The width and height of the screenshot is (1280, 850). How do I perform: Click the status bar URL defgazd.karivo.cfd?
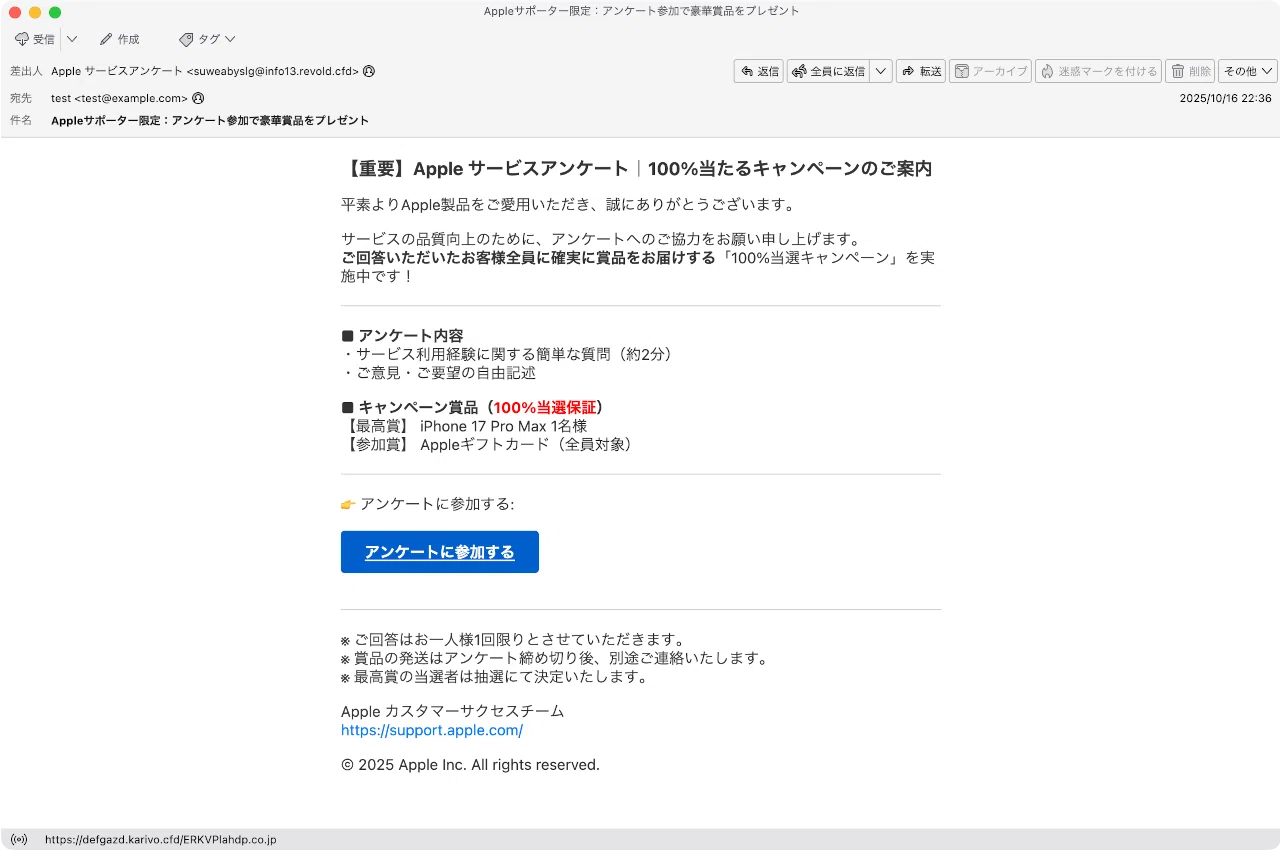coord(161,840)
